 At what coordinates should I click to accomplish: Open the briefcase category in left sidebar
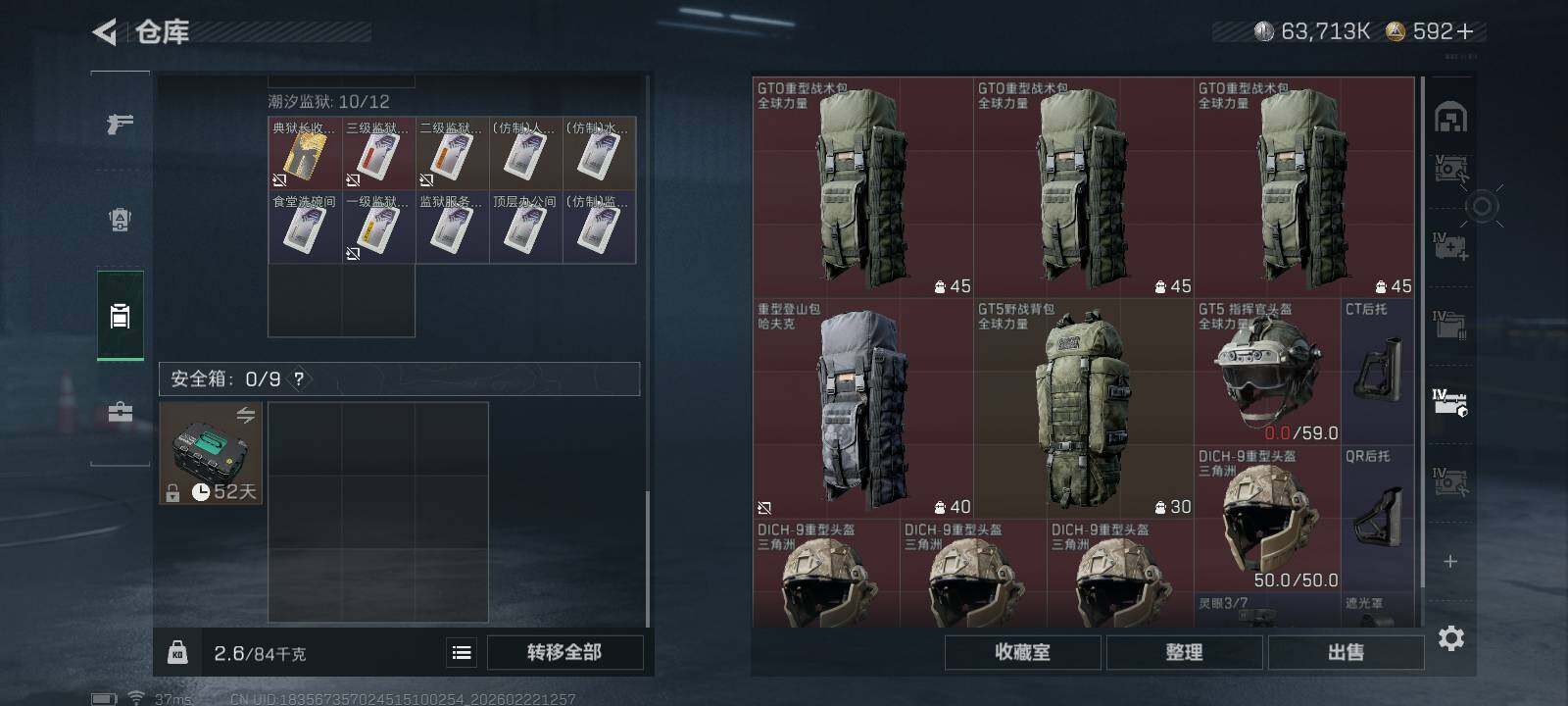coord(120,412)
